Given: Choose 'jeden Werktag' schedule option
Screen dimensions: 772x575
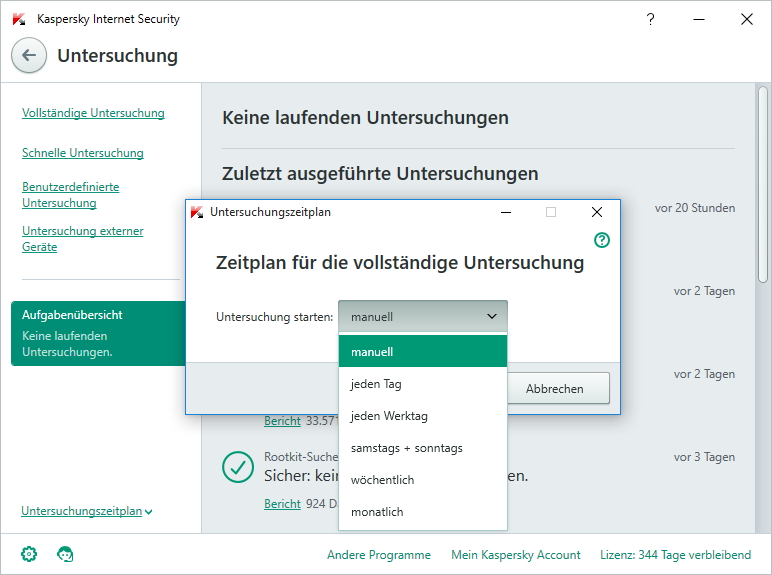Looking at the screenshot, I should 423,415.
